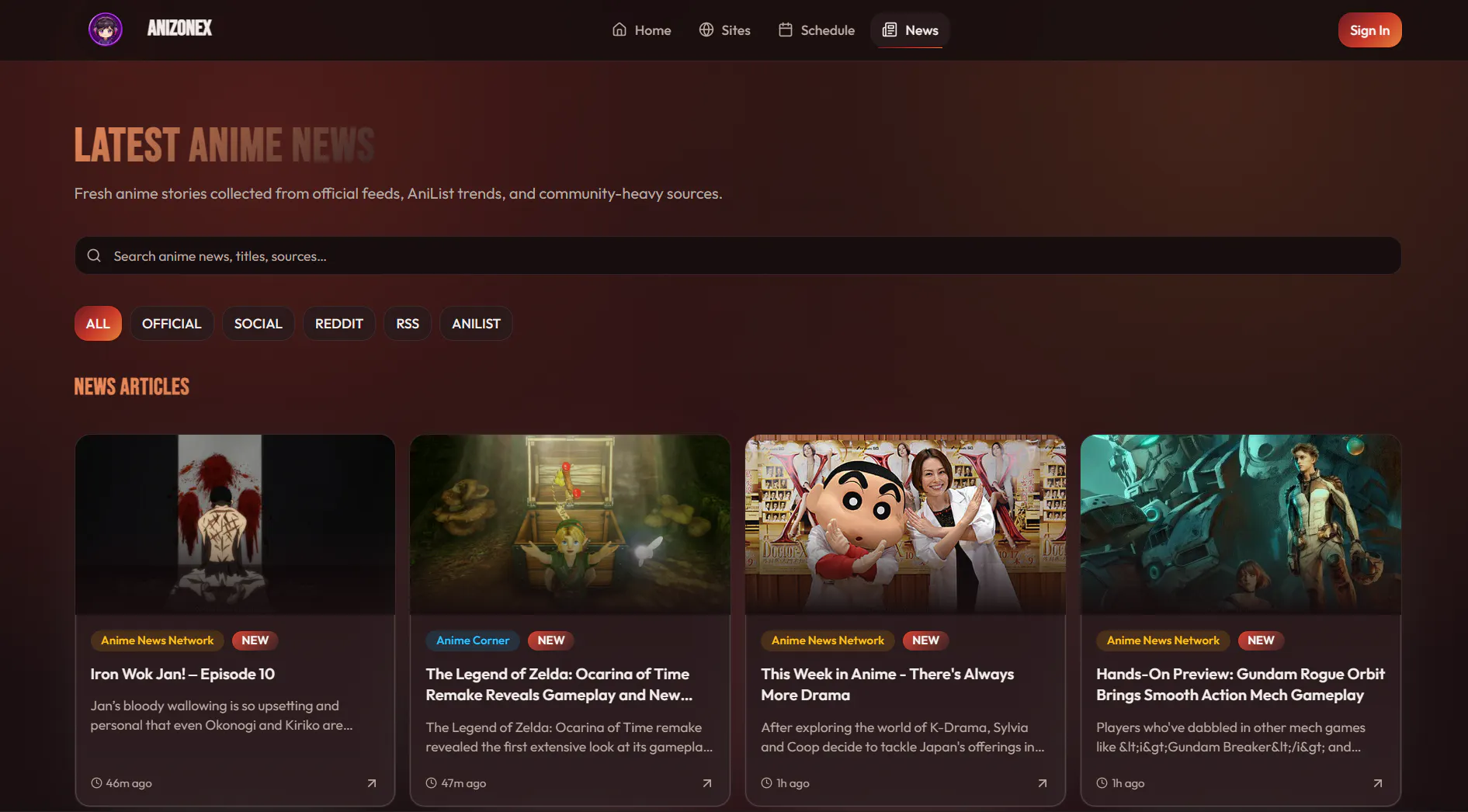Click the NEW badge on Iron Wok Jan card

pyautogui.click(x=255, y=640)
